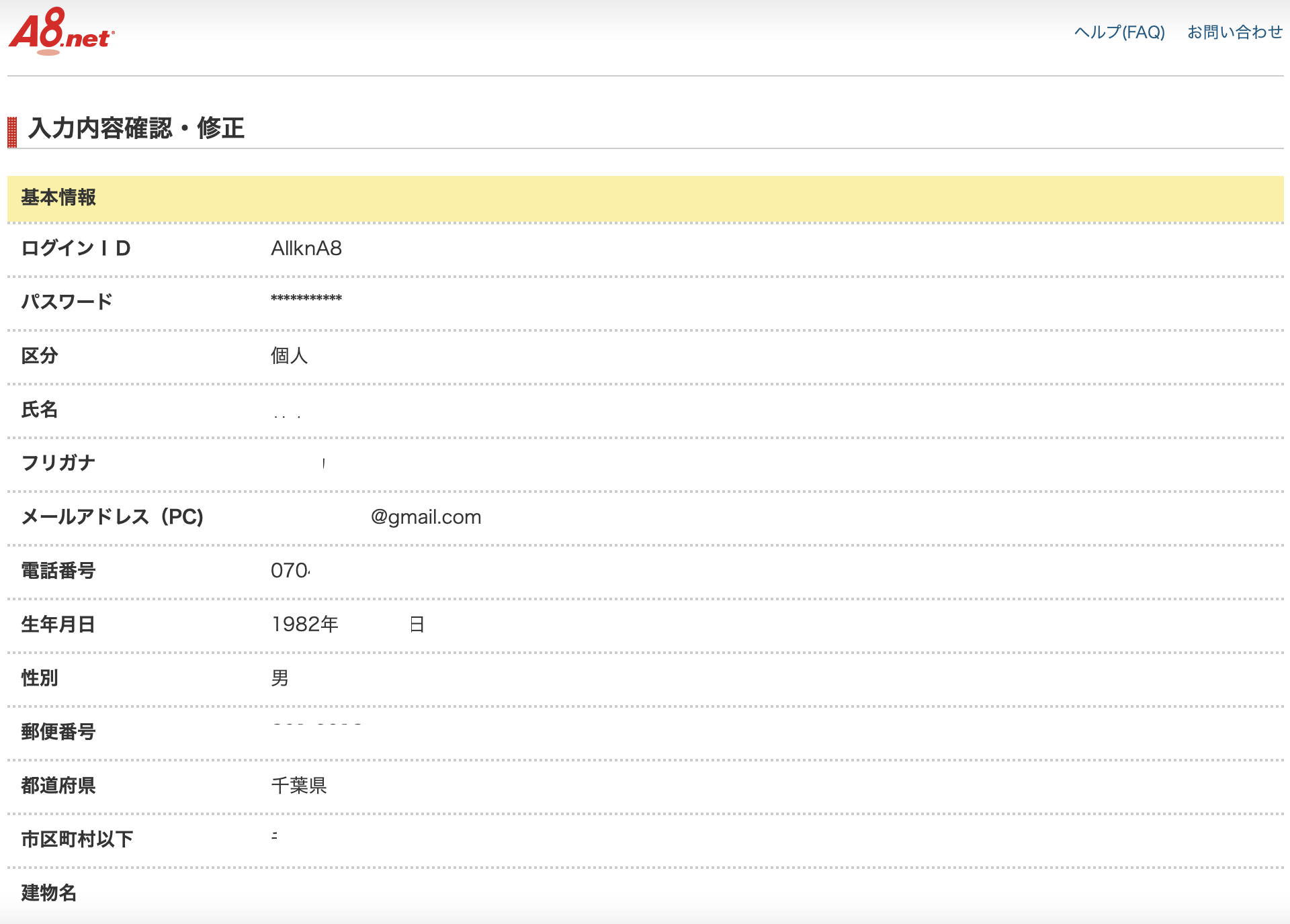Click the 建物名 label
The height and width of the screenshot is (924, 1290).
click(x=49, y=892)
